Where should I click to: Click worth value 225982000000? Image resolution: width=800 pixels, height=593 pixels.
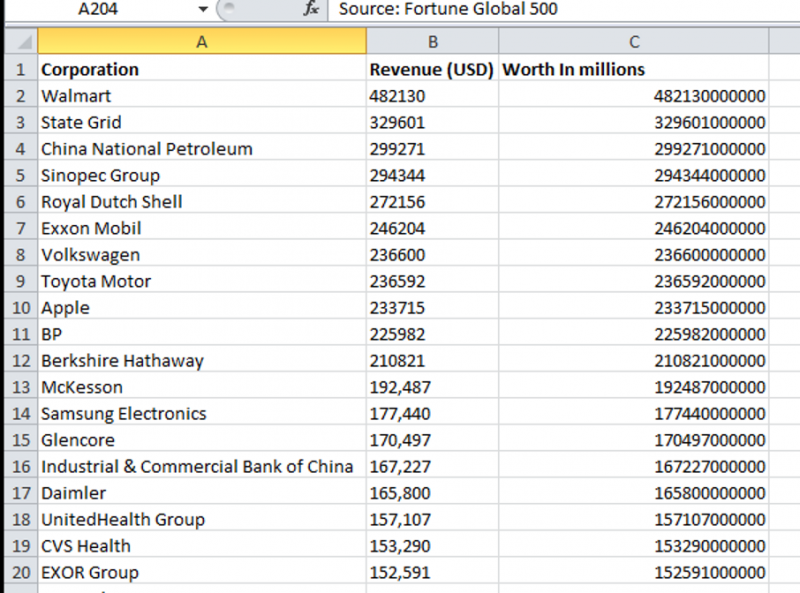click(634, 334)
